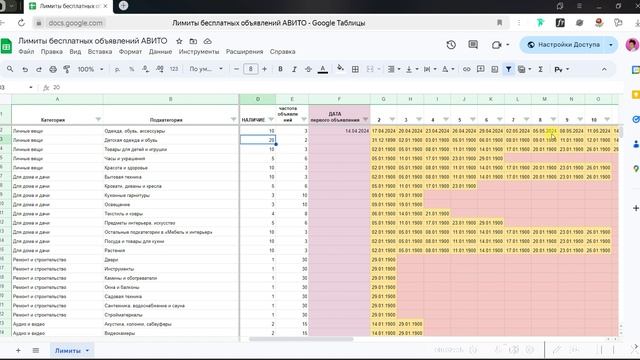640x360 pixels.
Task: Collapse the toolbar with the up chevron
Action: [604, 69]
